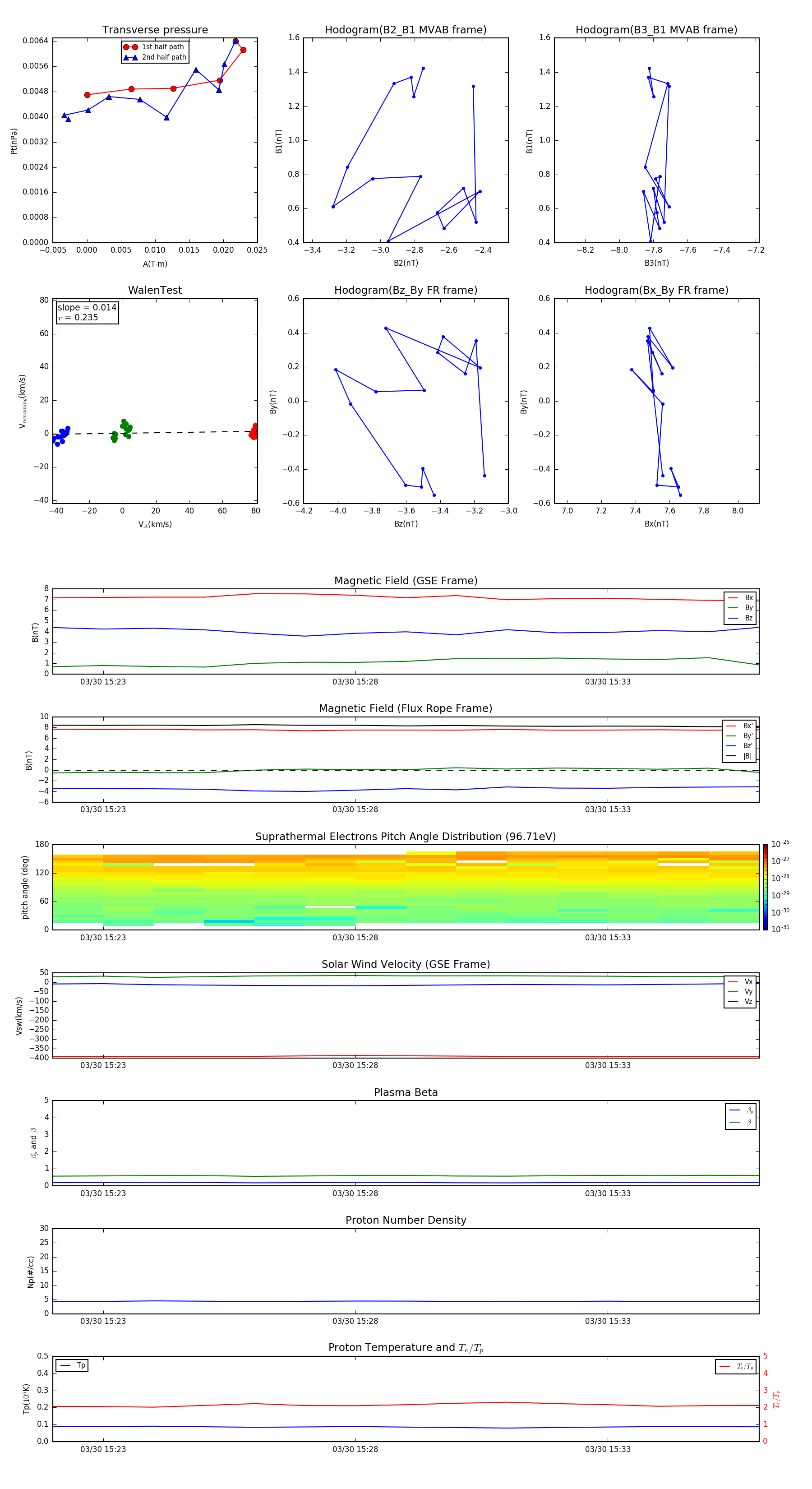Viewport: 812px width, 1489px height.
Task: Click the Te/Tp legend box in temperature plot
Action: (x=736, y=1366)
